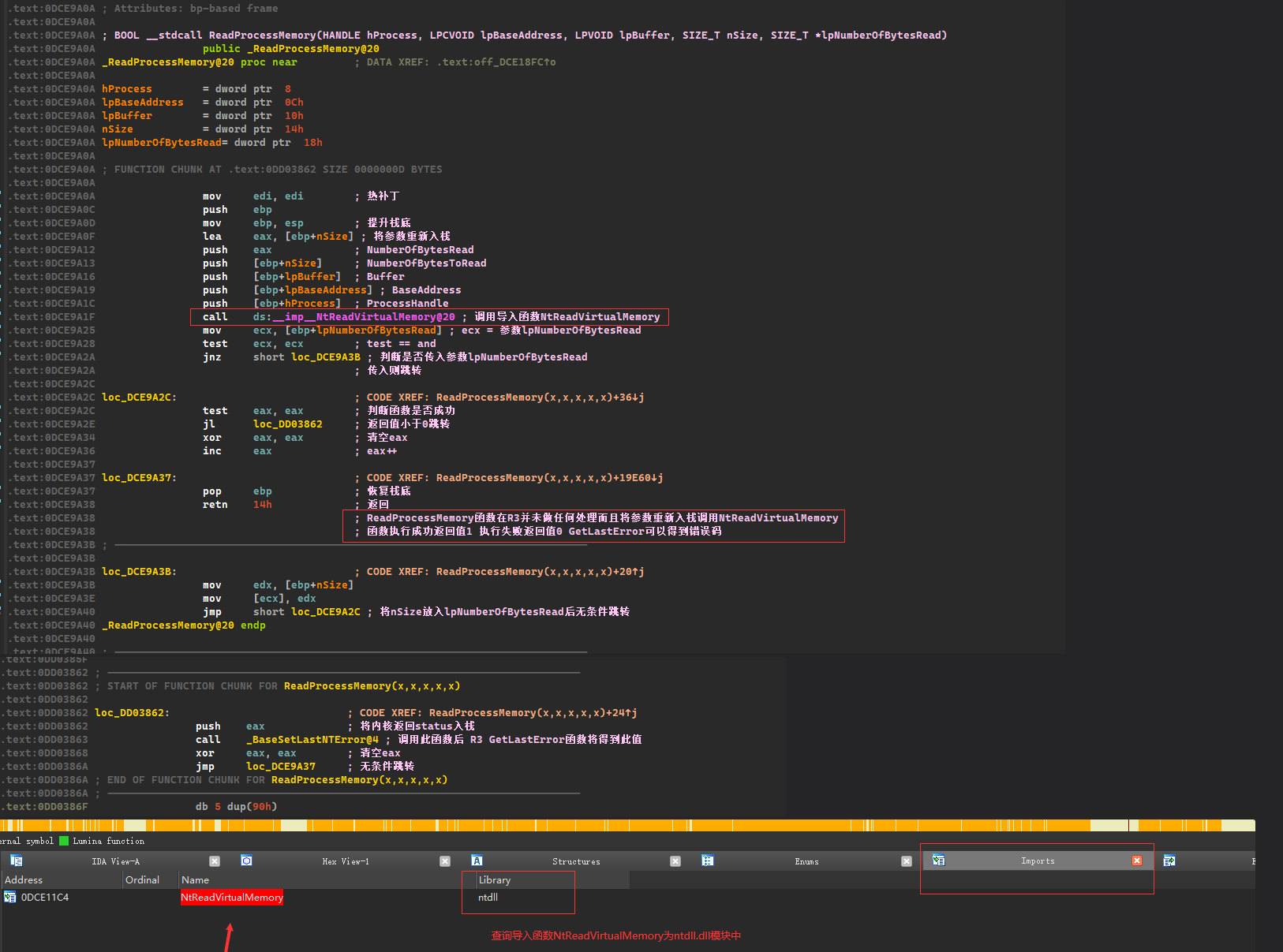The image size is (1283, 952).
Task: Click the mov [ecx], edx instruction
Action: [259, 599]
